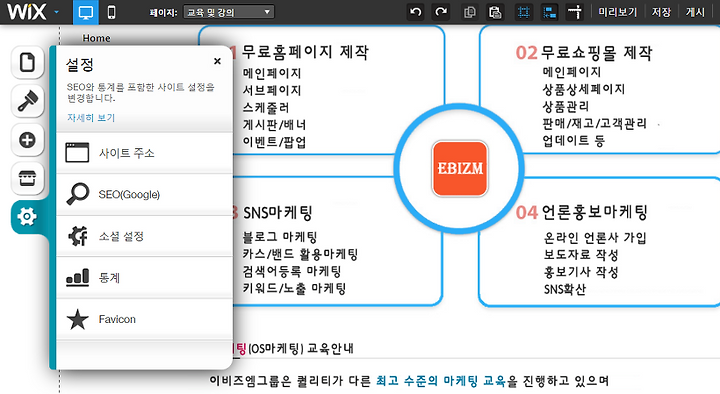Click the browser window icon for 사이트 주소

(77, 153)
